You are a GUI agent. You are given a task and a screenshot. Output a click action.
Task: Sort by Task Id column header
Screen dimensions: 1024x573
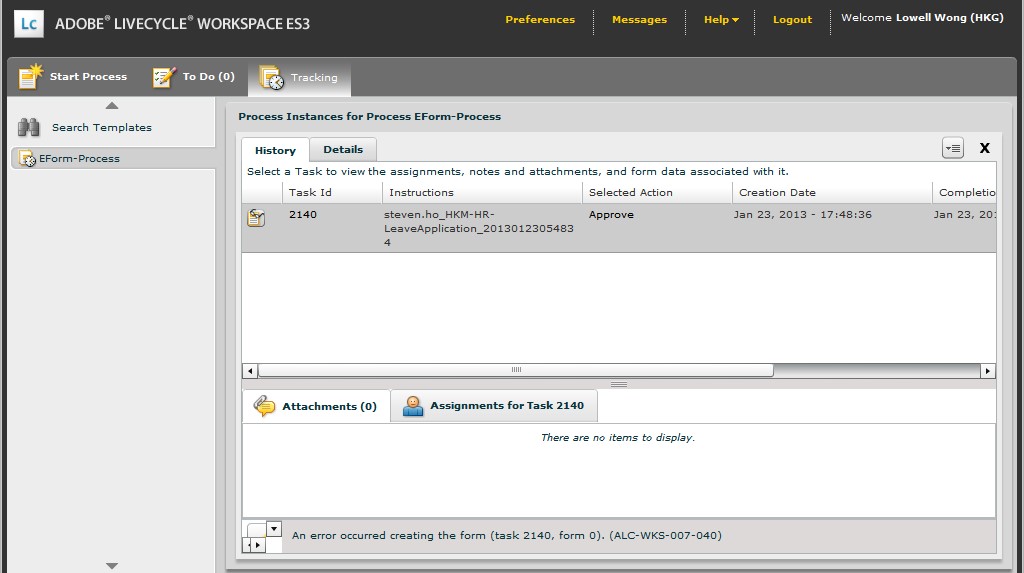pyautogui.click(x=332, y=193)
